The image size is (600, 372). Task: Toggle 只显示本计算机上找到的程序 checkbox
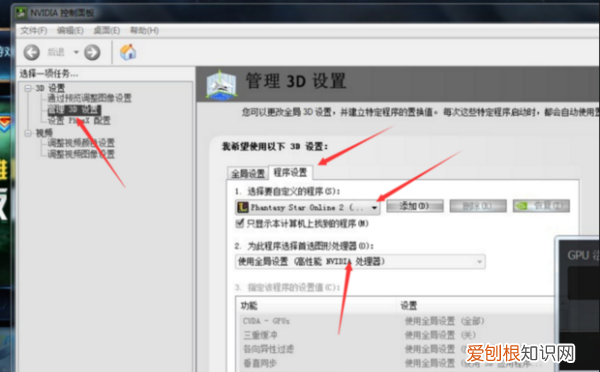[240, 224]
